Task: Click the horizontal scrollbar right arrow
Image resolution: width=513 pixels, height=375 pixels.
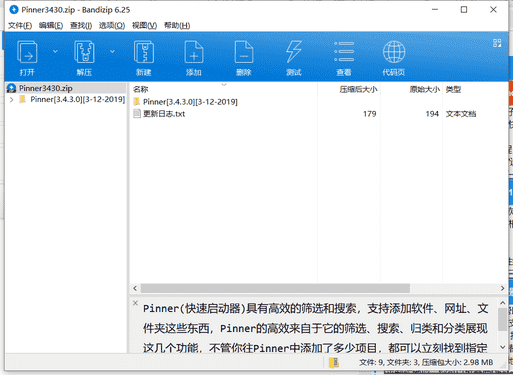Action: coord(502,288)
